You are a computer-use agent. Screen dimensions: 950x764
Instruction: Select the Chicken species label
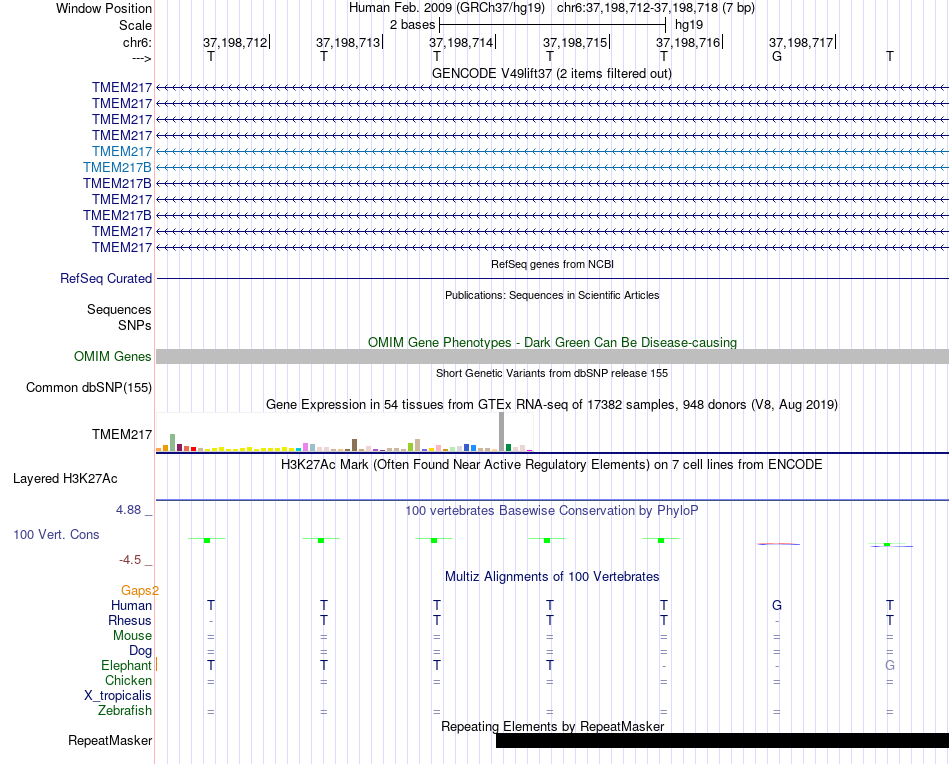click(128, 680)
